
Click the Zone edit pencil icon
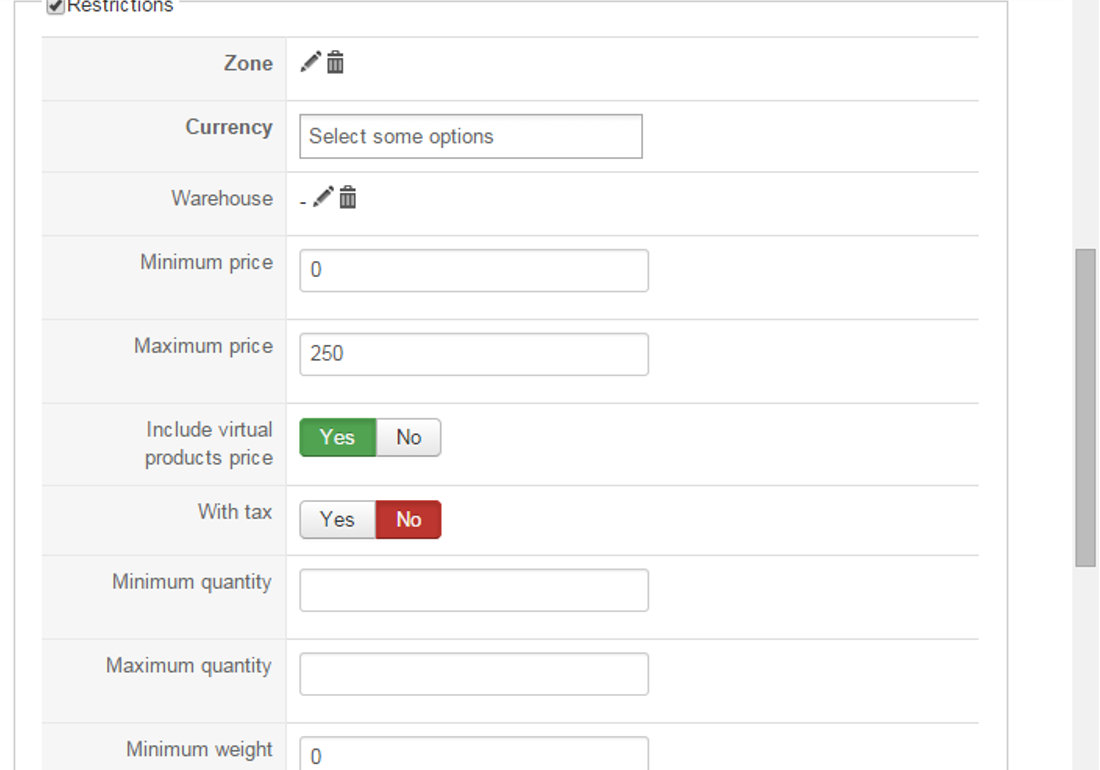[311, 63]
